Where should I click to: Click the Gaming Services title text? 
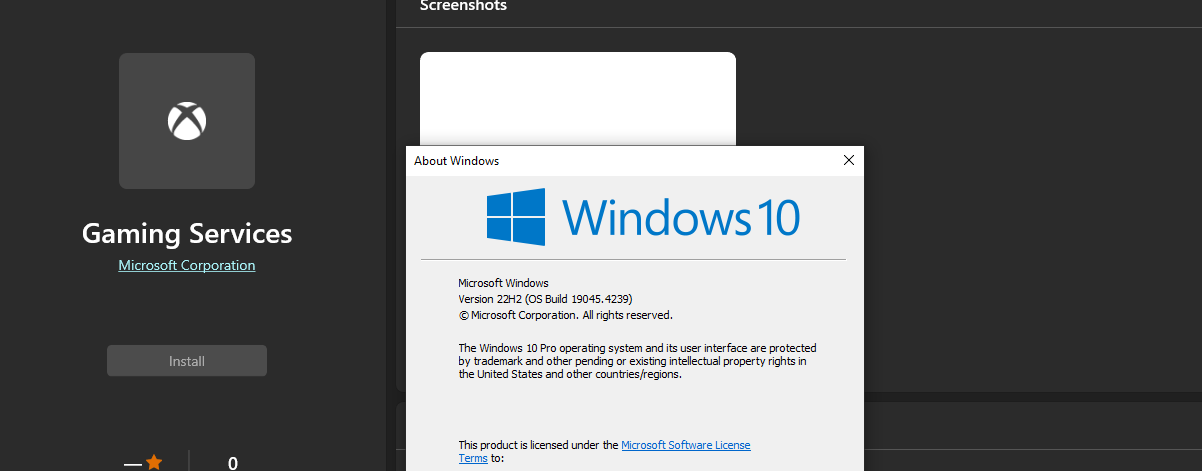point(187,234)
